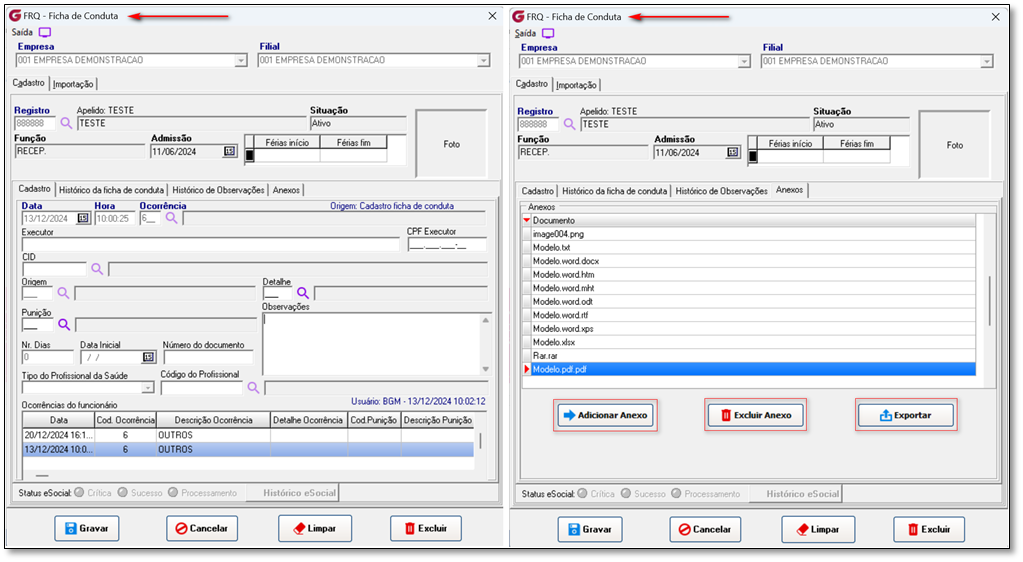Click the CID search magnifier
Image resolution: width=1023 pixels, height=562 pixels.
(x=97, y=268)
